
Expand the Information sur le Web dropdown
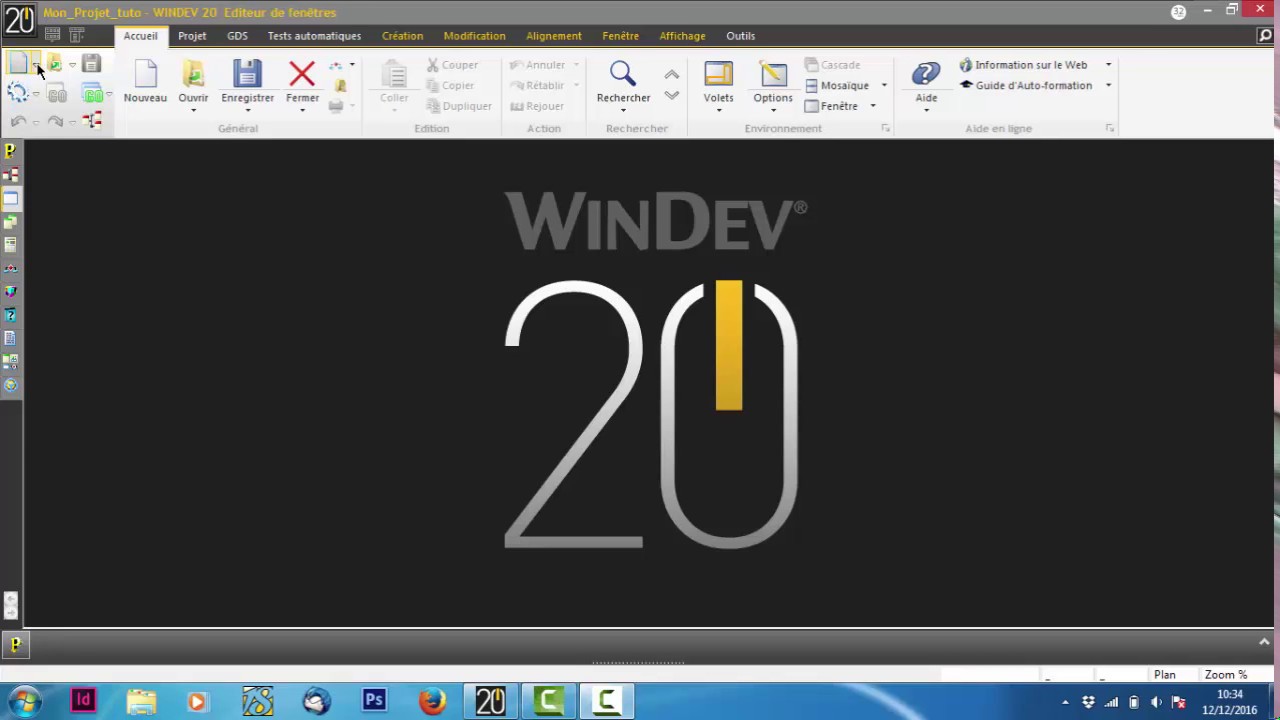tap(1108, 65)
